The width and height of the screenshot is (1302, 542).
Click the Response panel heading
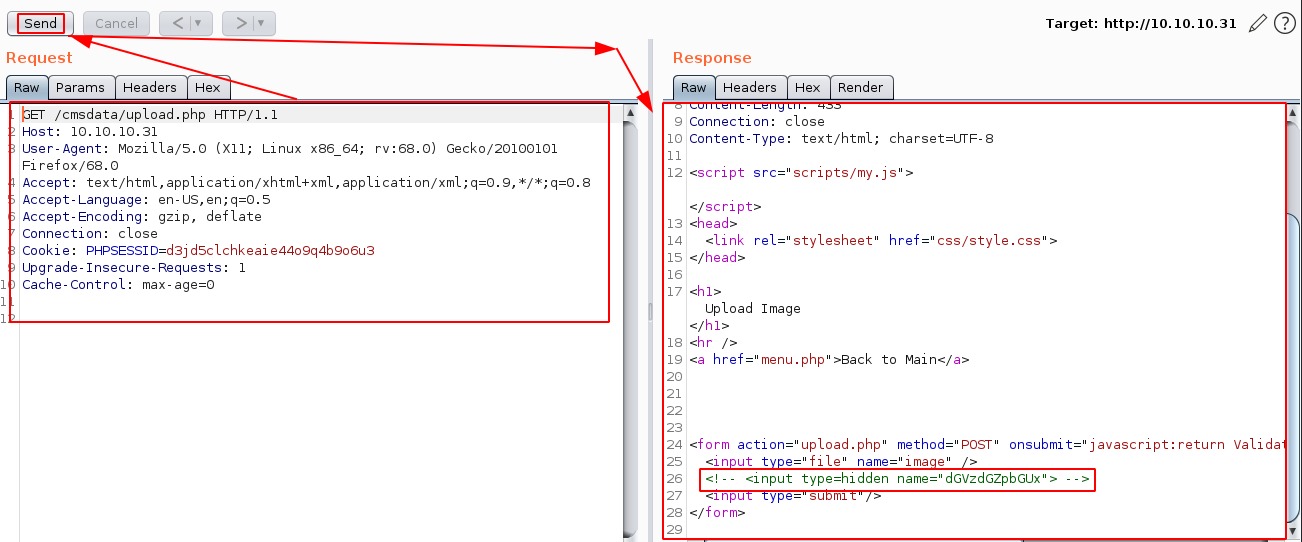pos(712,58)
